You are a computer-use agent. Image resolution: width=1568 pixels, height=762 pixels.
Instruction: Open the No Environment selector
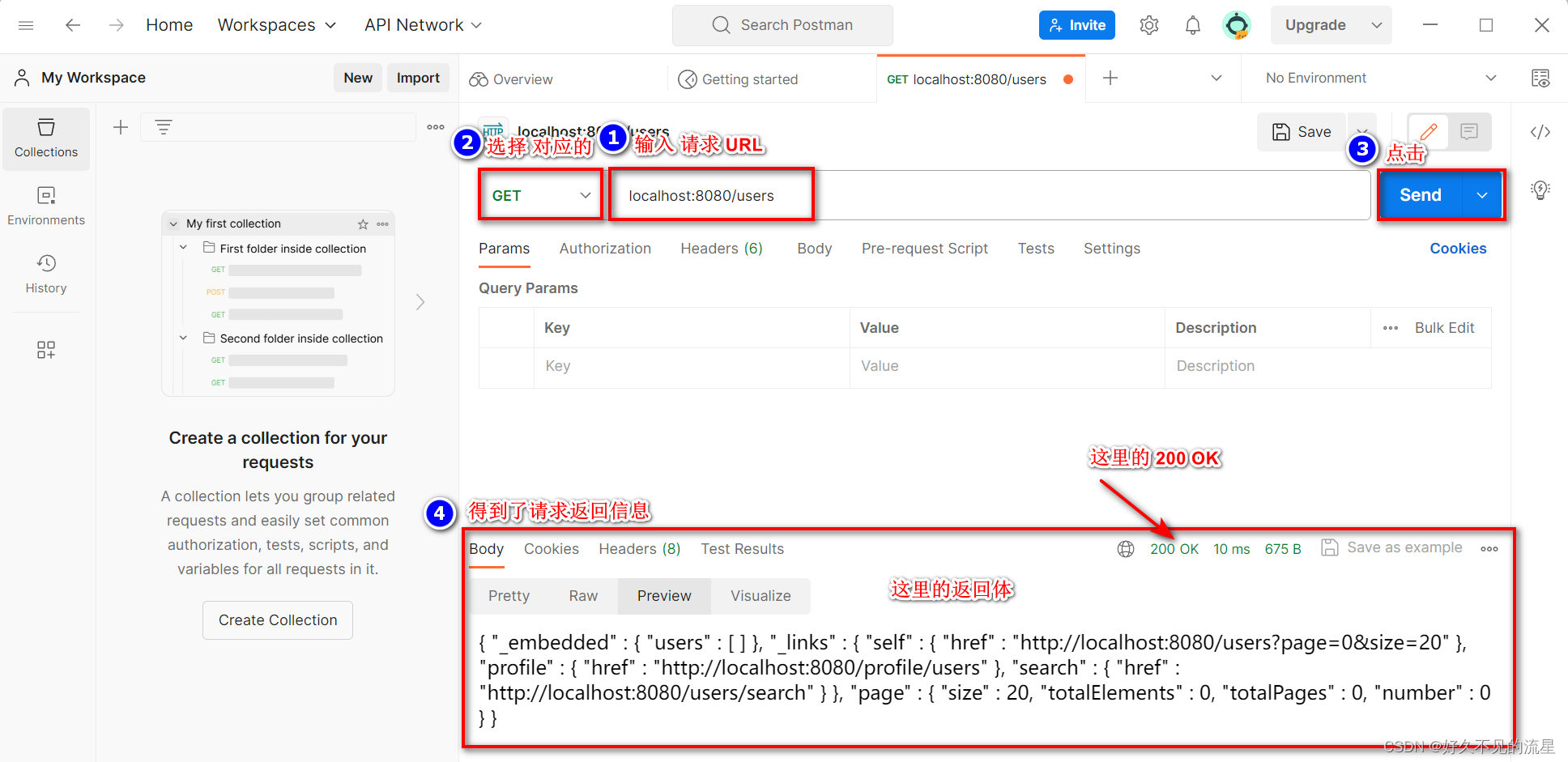1380,78
